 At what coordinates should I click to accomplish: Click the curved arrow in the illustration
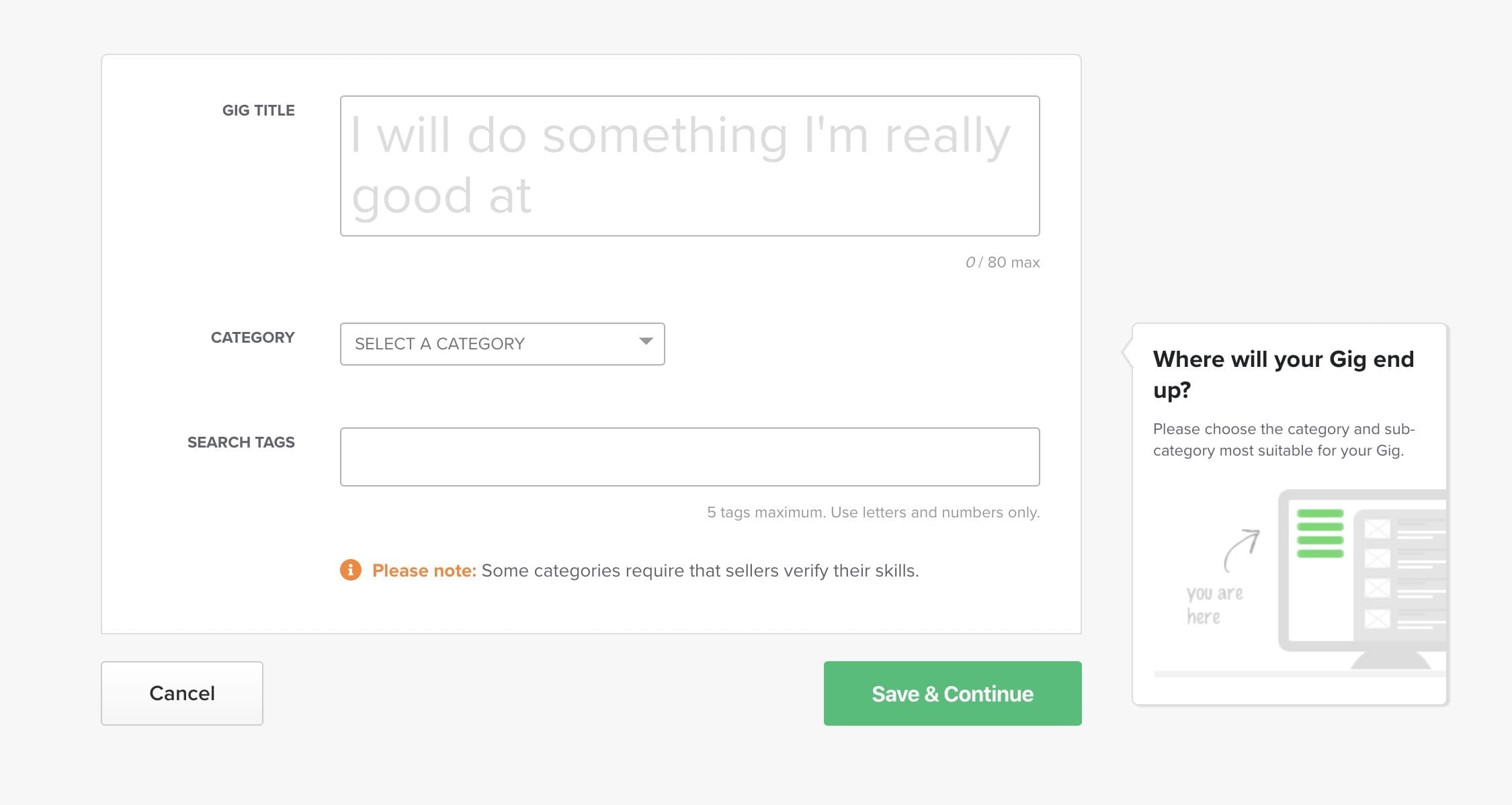click(1241, 550)
